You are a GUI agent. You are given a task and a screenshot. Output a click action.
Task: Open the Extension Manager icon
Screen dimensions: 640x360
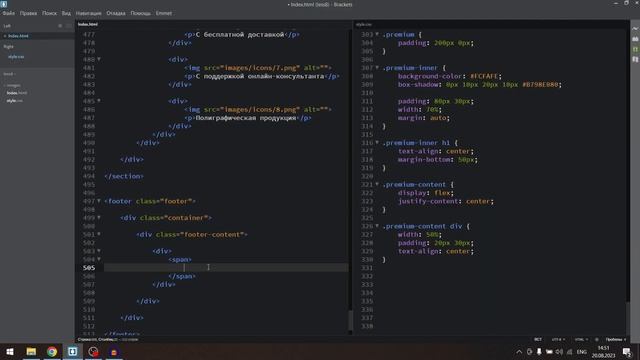635,39
